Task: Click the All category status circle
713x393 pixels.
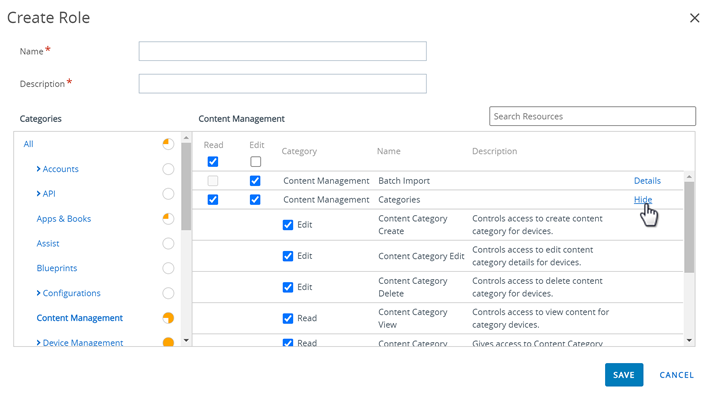Action: [x=168, y=144]
